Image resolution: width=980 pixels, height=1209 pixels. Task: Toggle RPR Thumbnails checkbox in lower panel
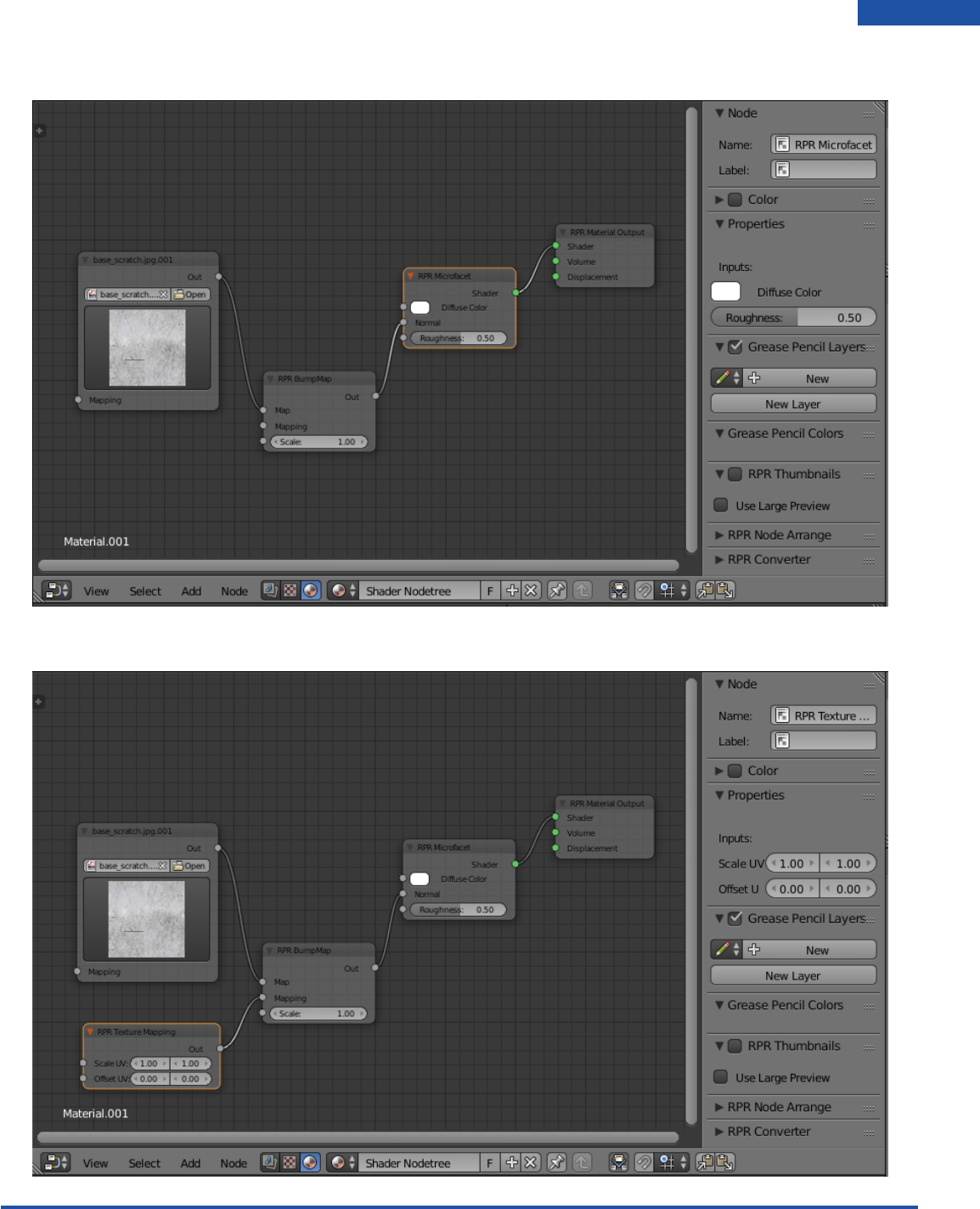tap(735, 1046)
